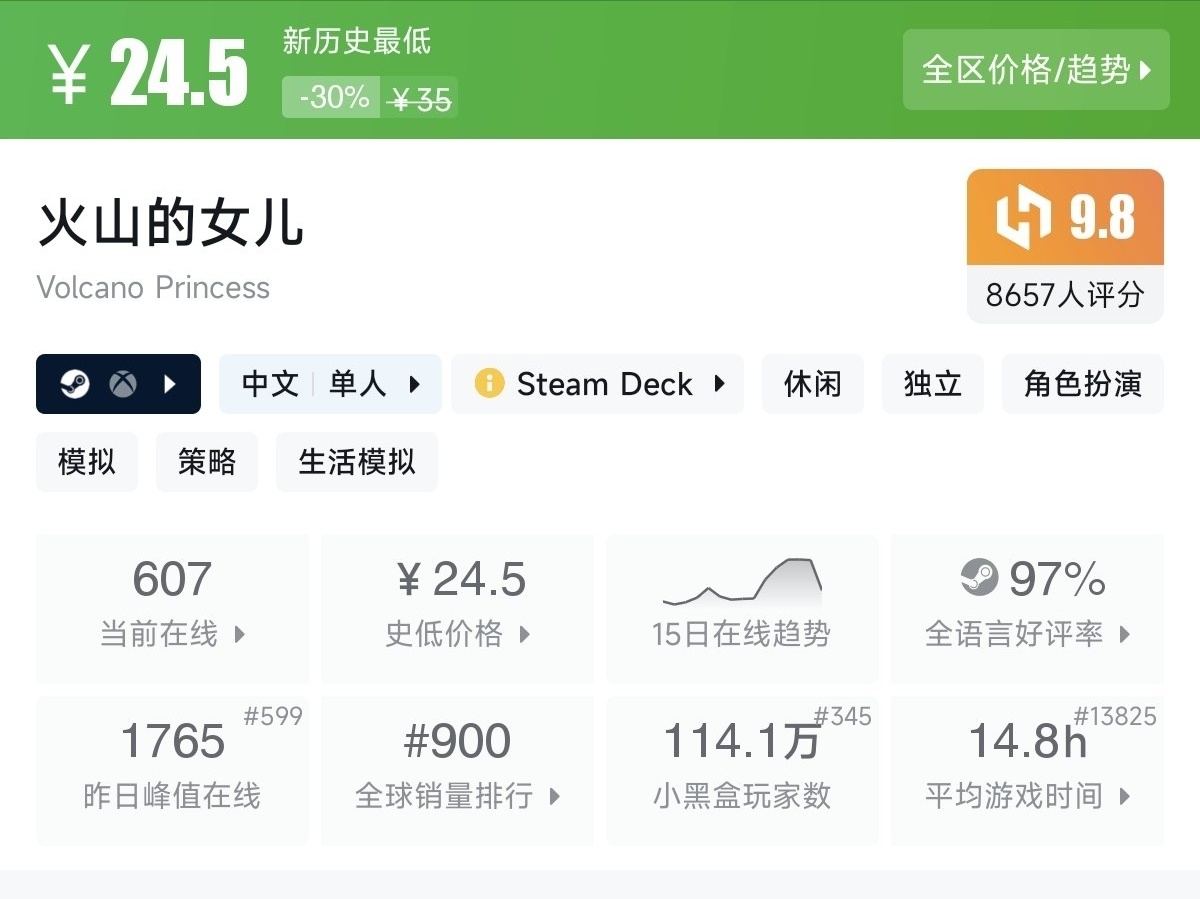Click the 607 current online number
1200x899 pixels.
click(x=172, y=579)
